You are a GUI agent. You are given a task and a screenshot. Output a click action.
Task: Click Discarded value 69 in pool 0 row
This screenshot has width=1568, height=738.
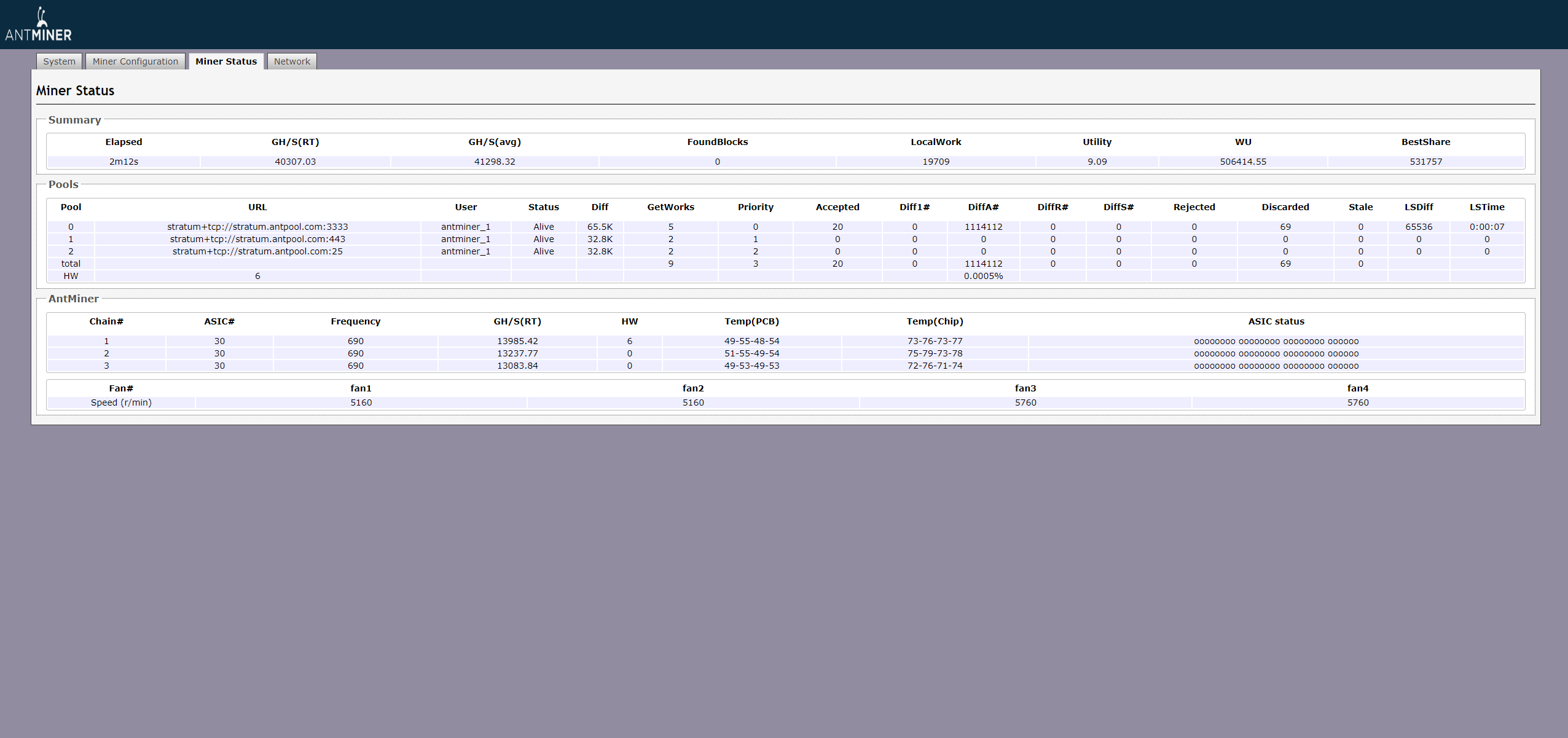1285,227
